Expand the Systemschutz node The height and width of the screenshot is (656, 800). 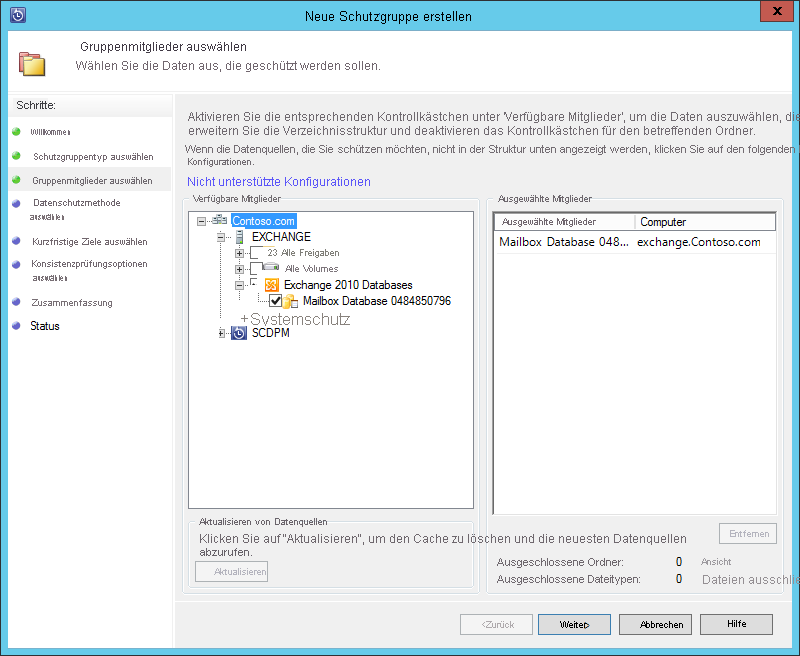click(244, 319)
